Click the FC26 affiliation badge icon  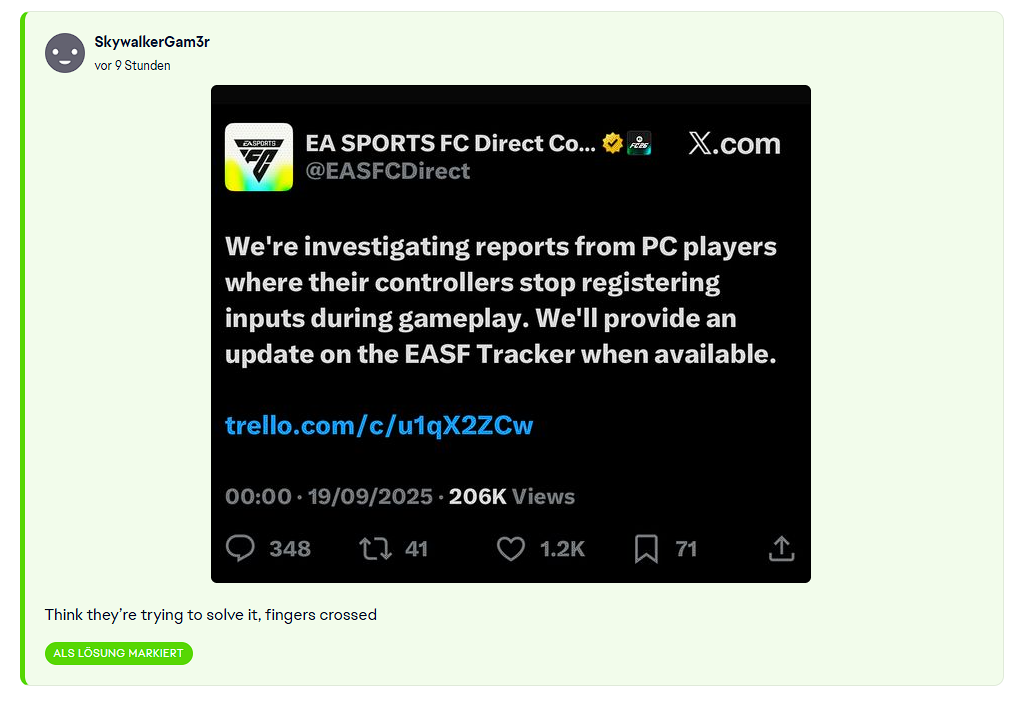click(639, 143)
